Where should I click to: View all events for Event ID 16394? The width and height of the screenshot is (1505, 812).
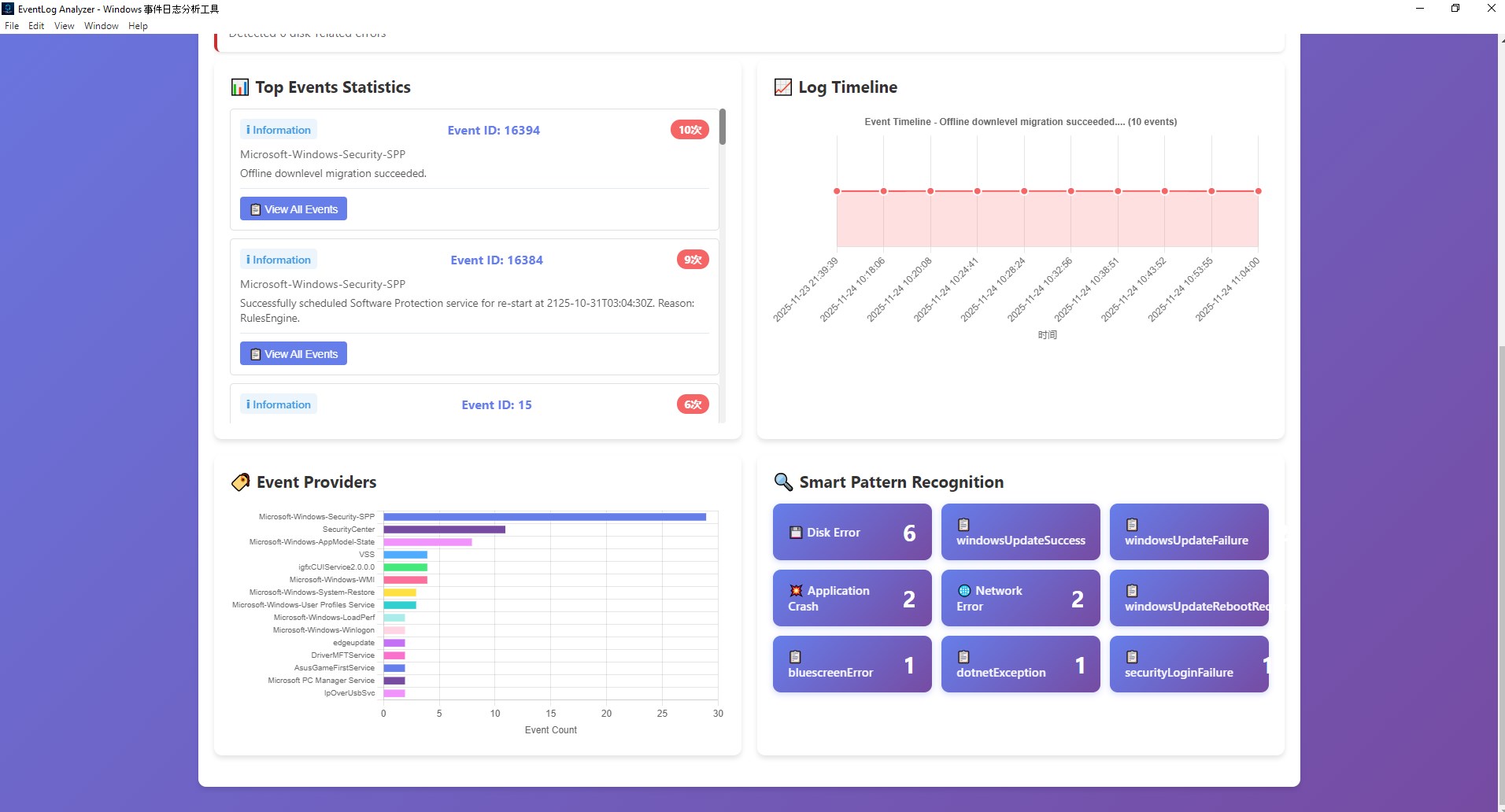[x=294, y=209]
